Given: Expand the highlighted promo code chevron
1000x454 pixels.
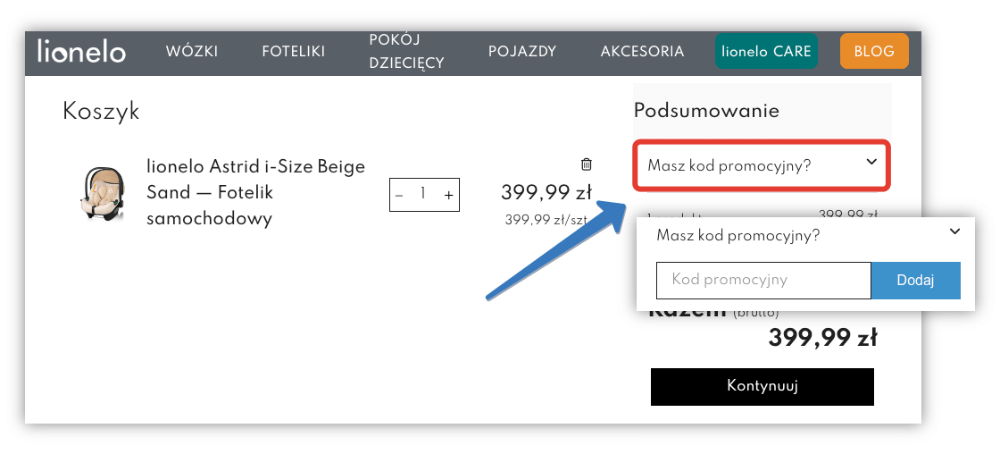Looking at the screenshot, I should click(871, 162).
